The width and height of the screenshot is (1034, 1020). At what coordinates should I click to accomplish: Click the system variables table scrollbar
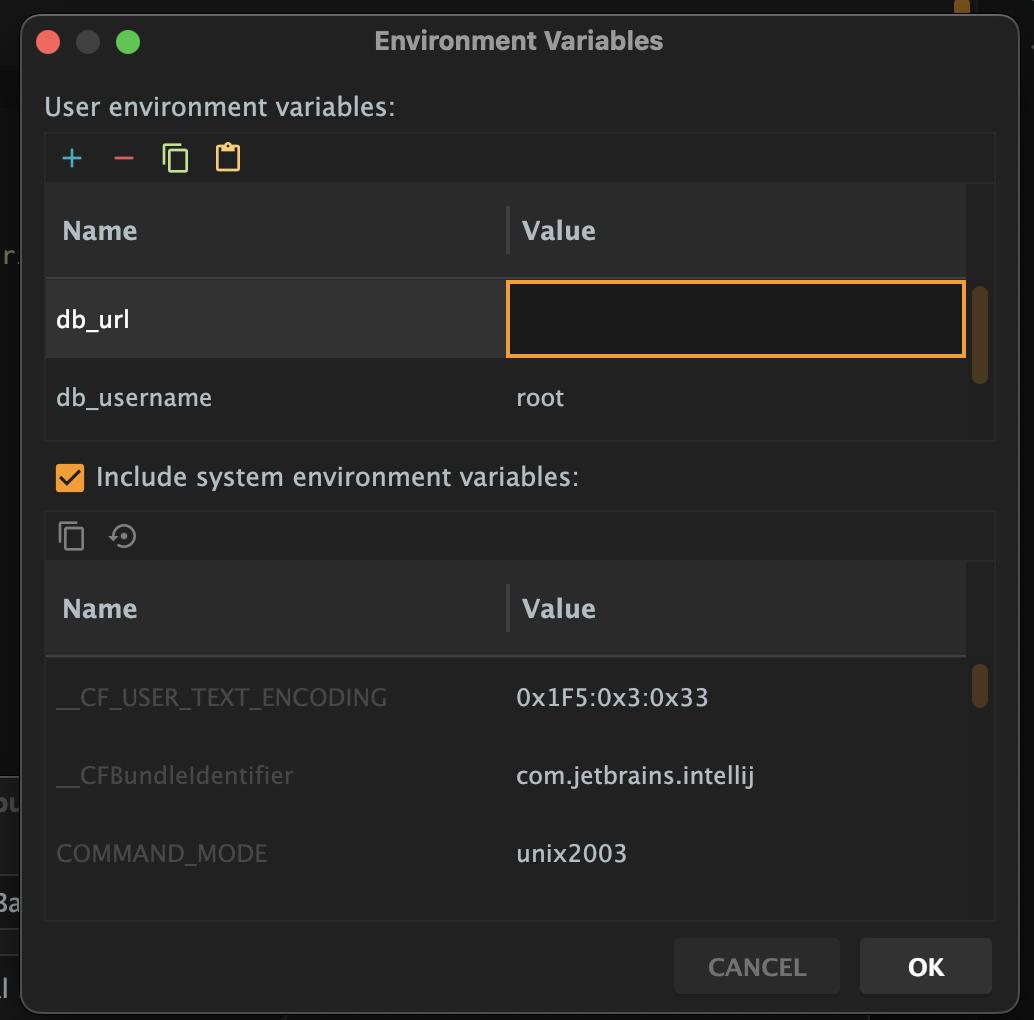(980, 686)
